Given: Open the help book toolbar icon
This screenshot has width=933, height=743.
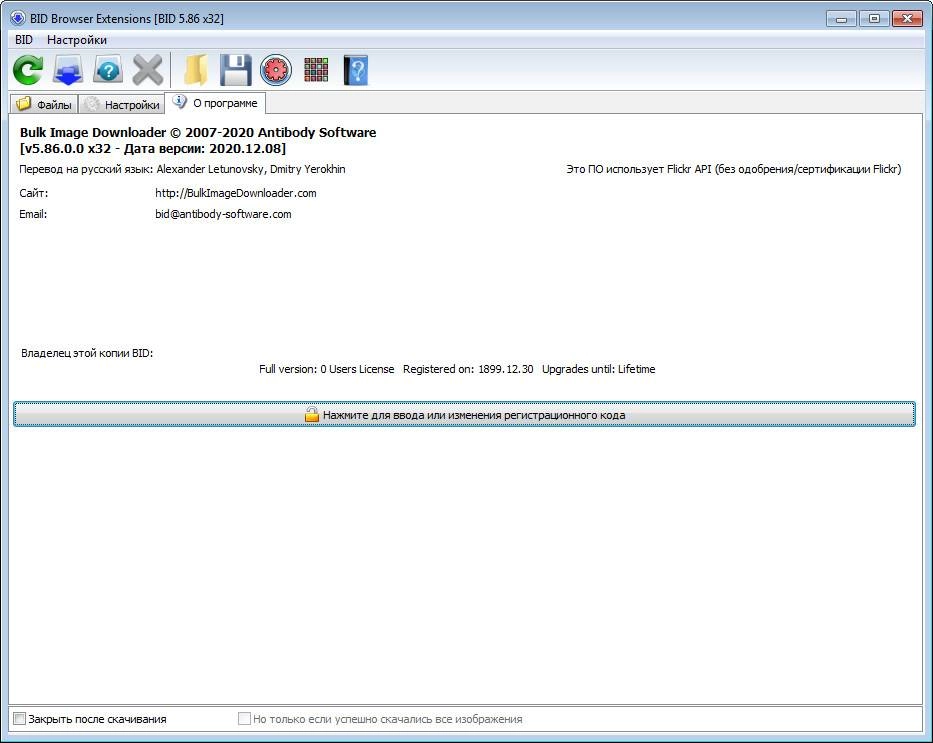Looking at the screenshot, I should 356,70.
